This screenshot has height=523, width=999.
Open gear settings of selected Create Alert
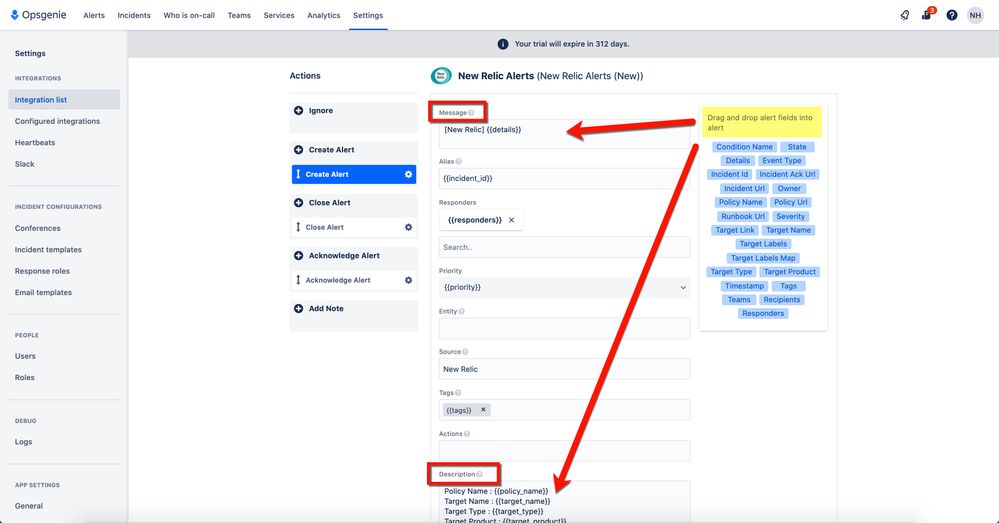click(408, 174)
